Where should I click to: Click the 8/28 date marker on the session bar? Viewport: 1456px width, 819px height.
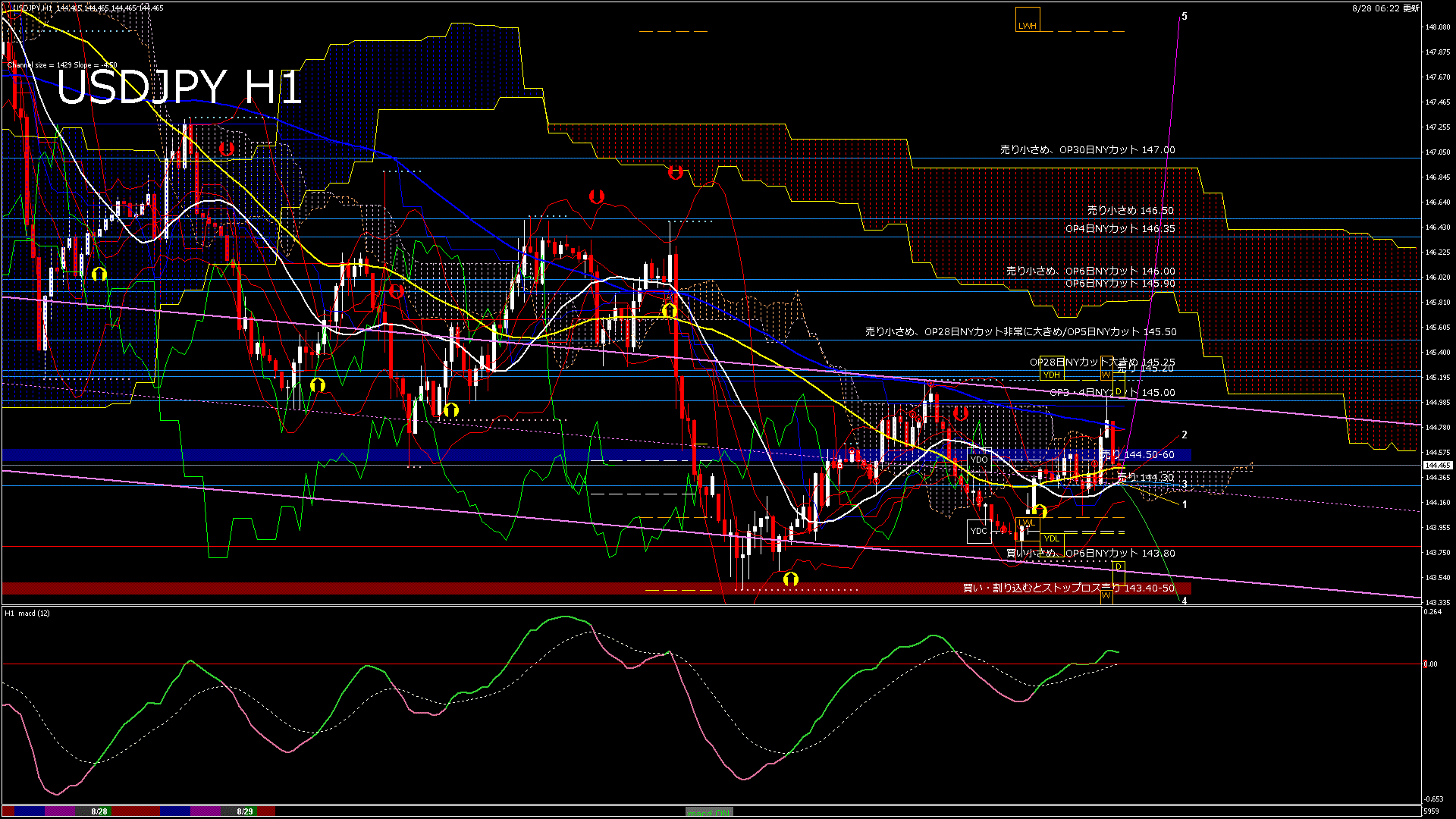point(99,812)
